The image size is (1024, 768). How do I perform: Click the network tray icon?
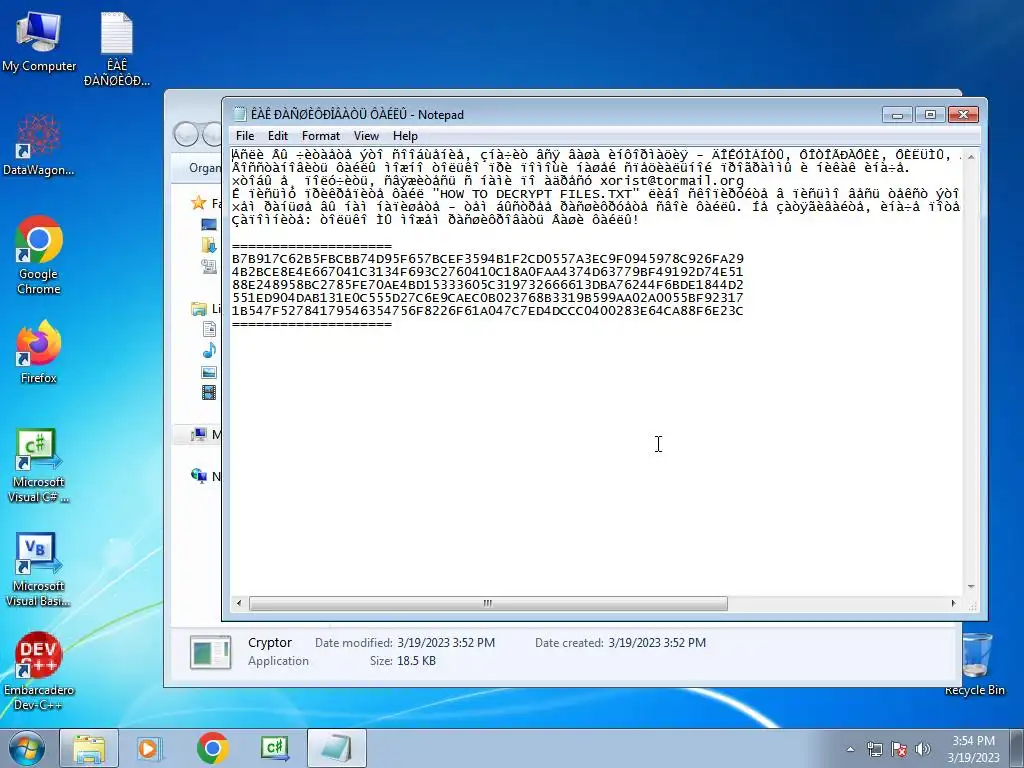[x=874, y=749]
